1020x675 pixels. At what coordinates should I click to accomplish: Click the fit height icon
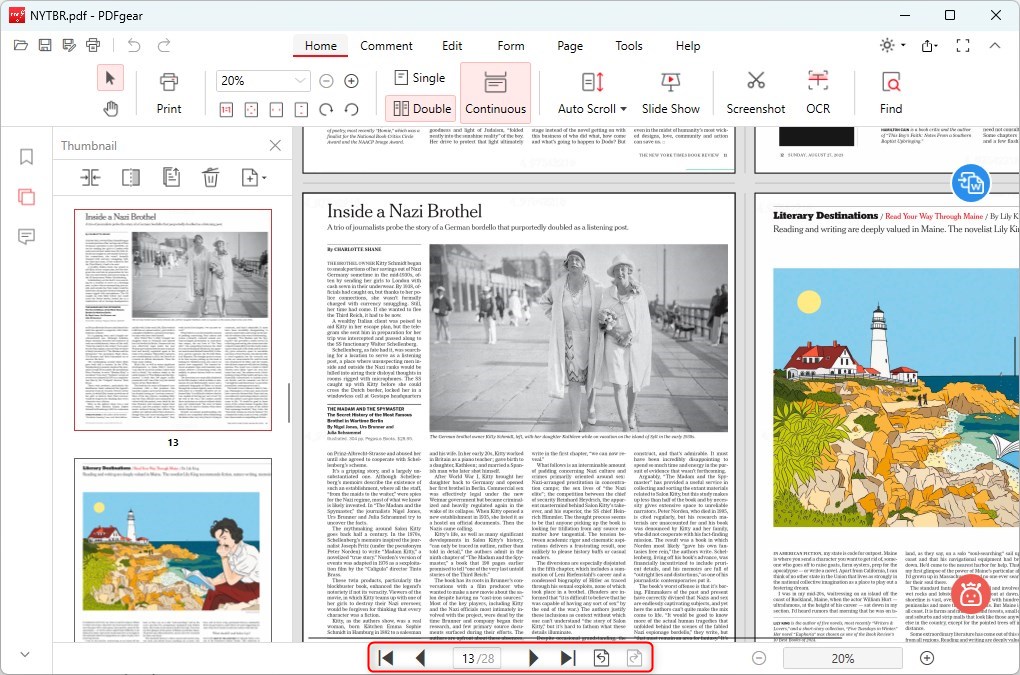[301, 110]
